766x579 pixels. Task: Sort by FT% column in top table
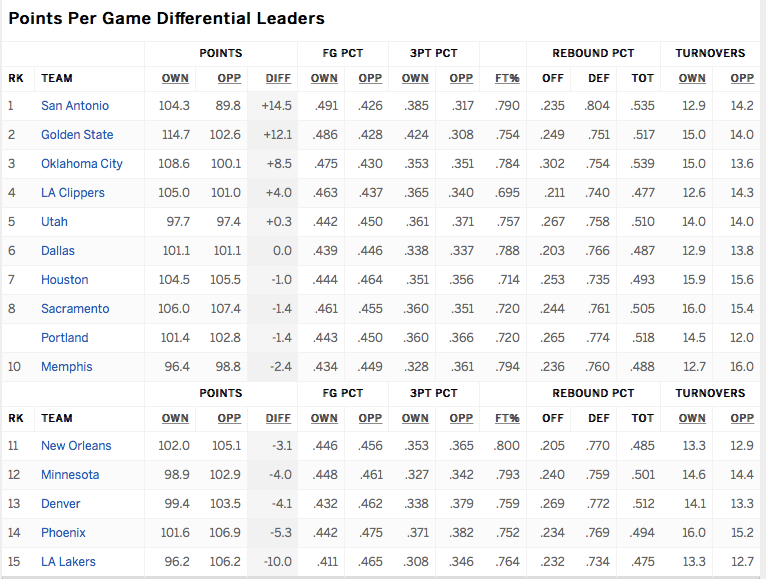point(507,78)
